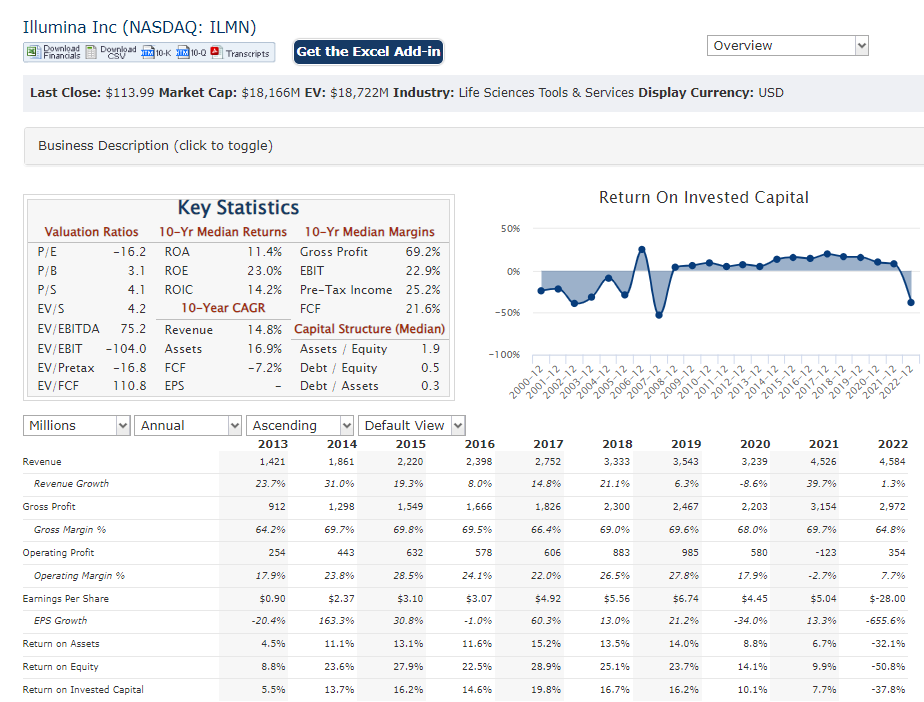
Task: Click the Earnings Per Share row label
Action: tap(65, 599)
